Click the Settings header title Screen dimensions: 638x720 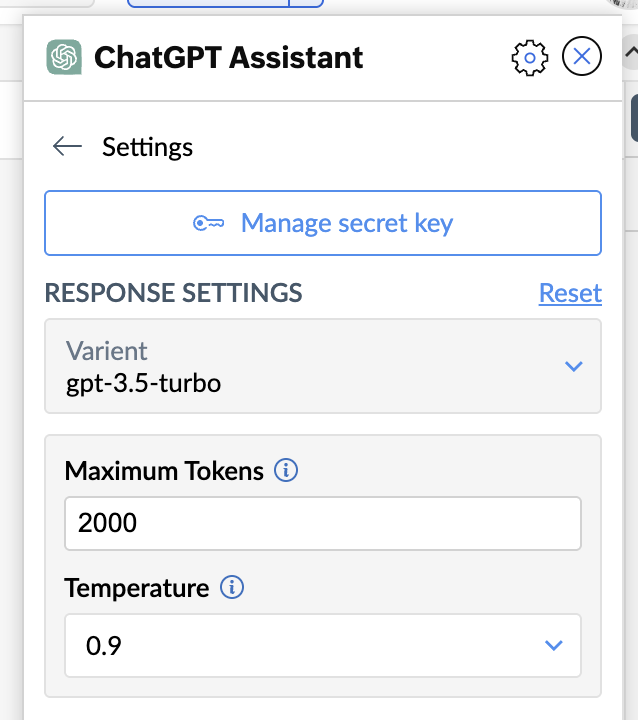(147, 148)
